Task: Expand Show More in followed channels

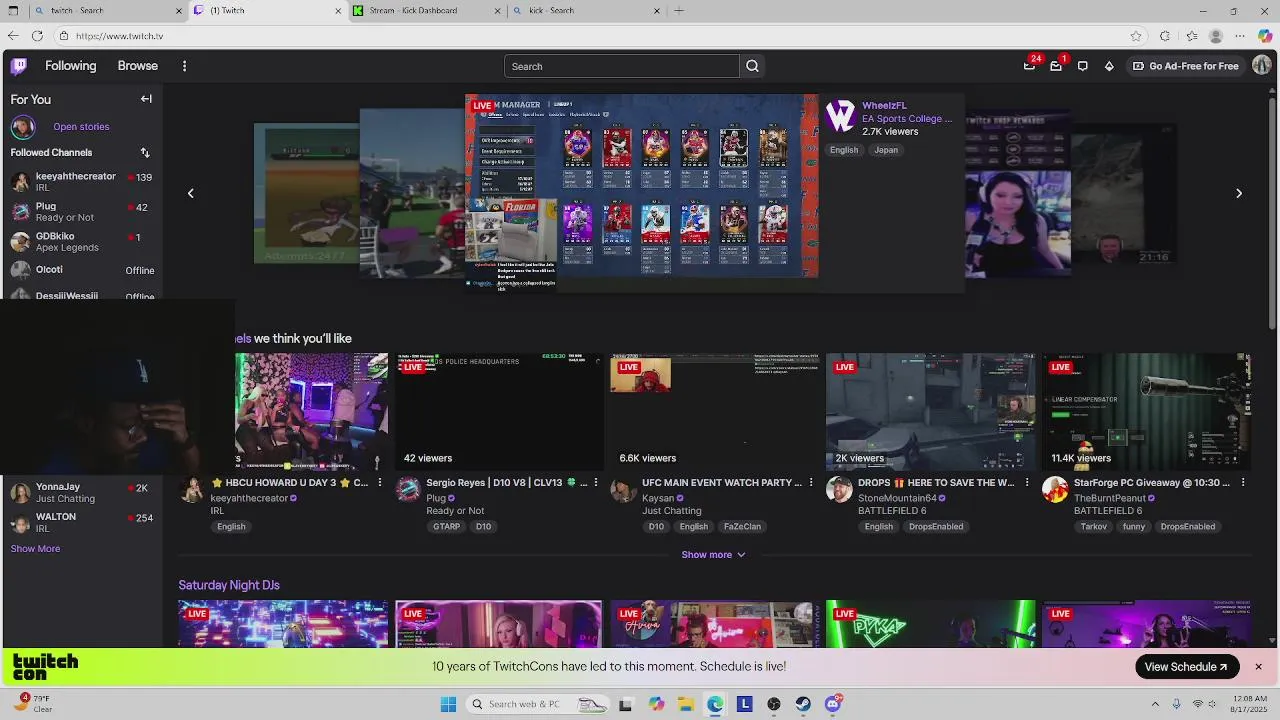Action: coord(35,549)
